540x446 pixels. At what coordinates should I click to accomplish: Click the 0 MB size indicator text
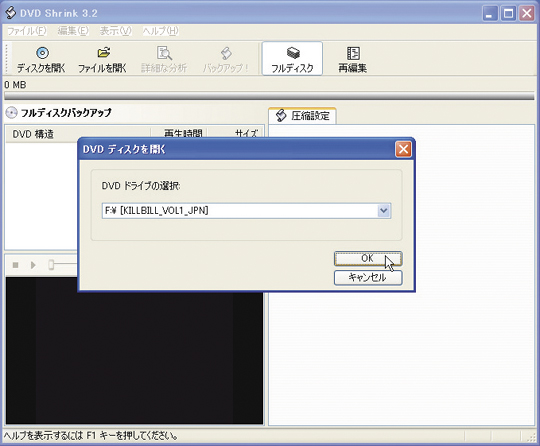point(15,85)
